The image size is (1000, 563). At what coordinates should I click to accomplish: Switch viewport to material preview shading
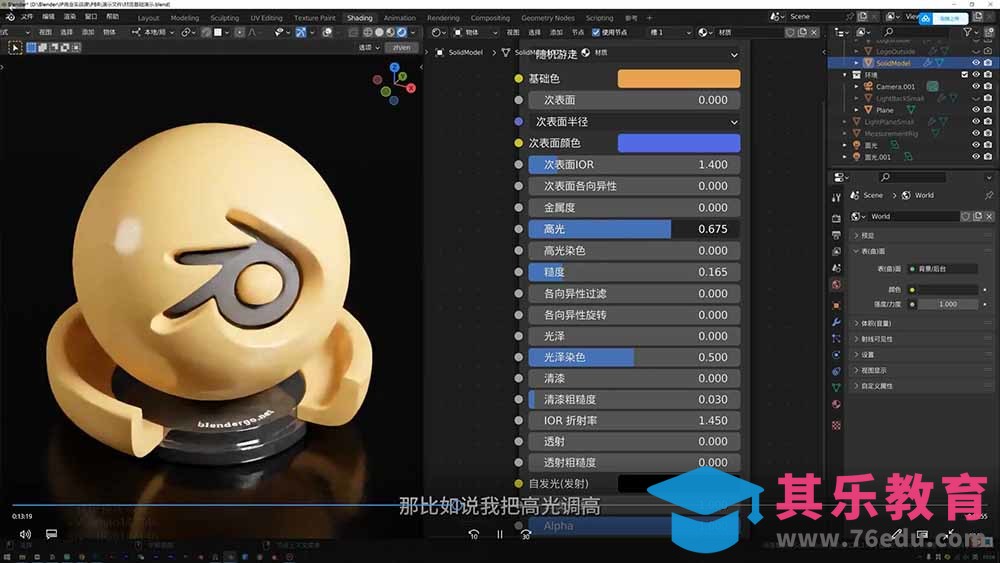click(390, 32)
